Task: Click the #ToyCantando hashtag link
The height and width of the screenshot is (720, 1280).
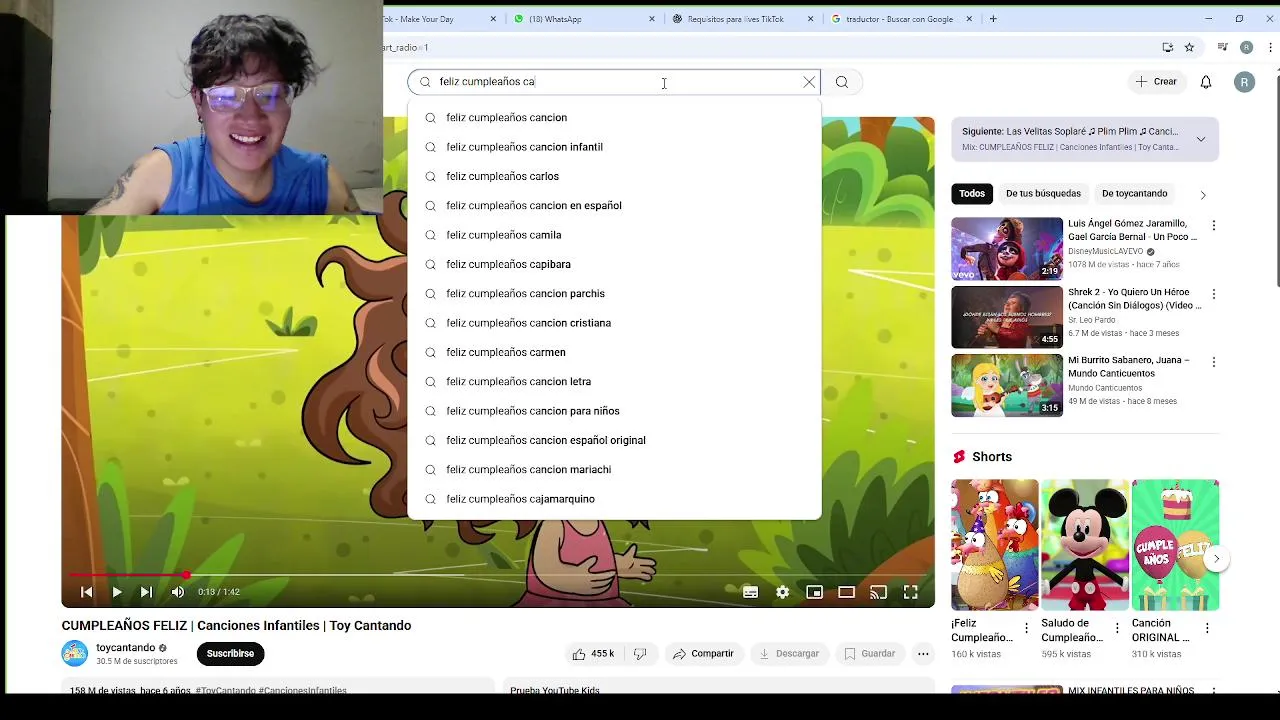Action: click(x=225, y=691)
